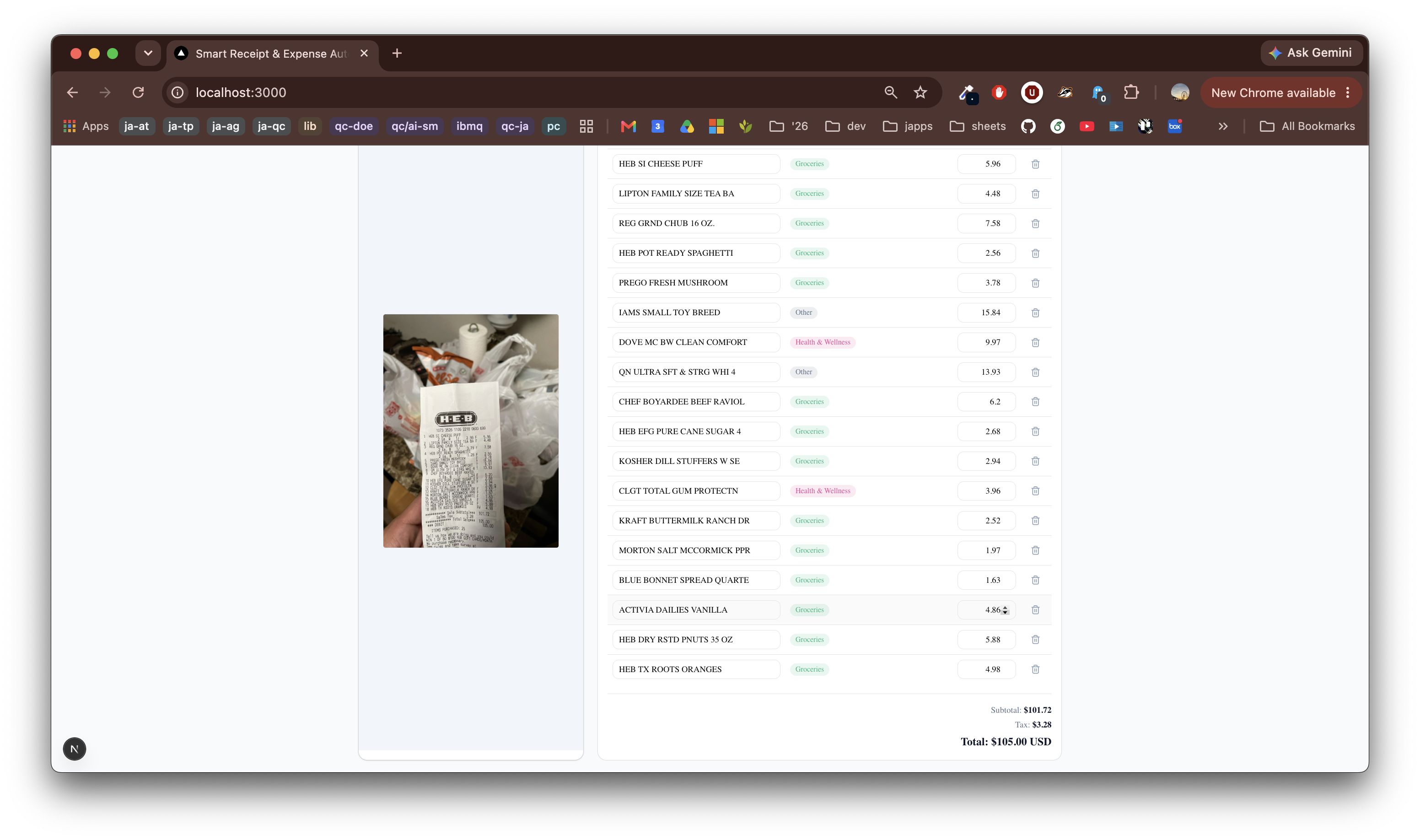Open the All Bookmarks folder

coord(1307,126)
